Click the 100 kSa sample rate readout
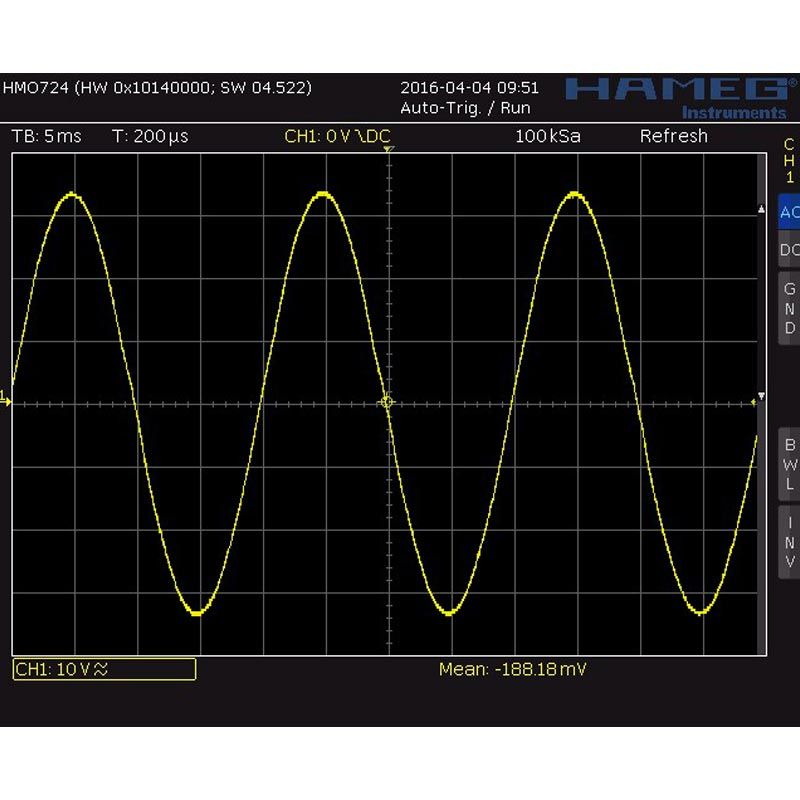The width and height of the screenshot is (800, 800). (547, 136)
